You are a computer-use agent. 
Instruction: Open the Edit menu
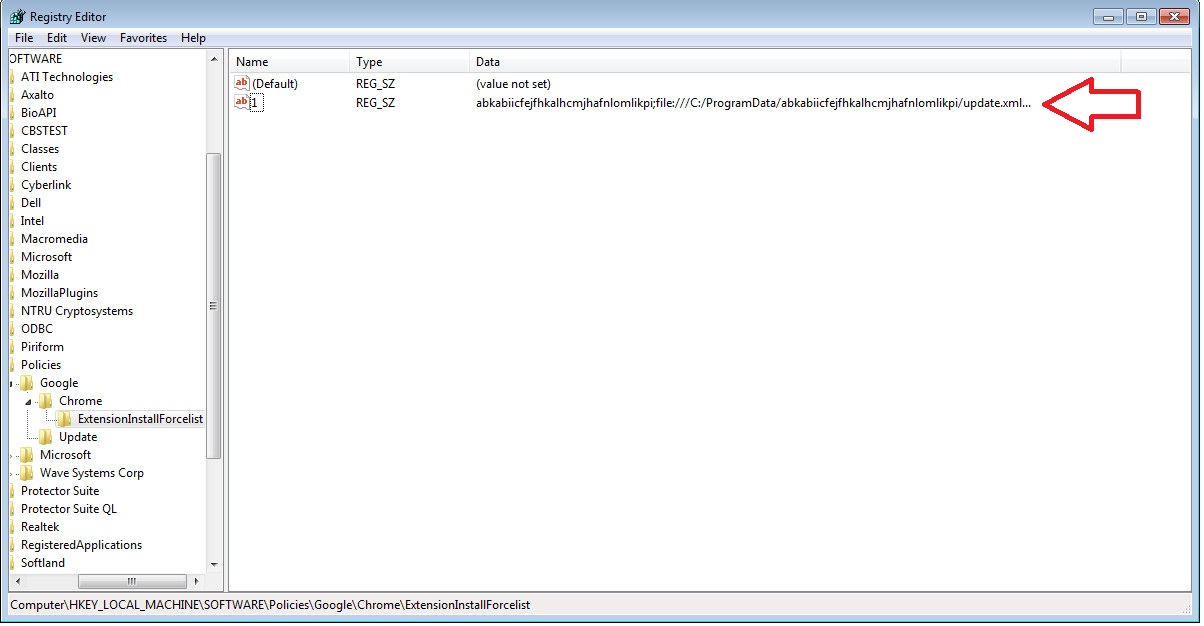57,38
